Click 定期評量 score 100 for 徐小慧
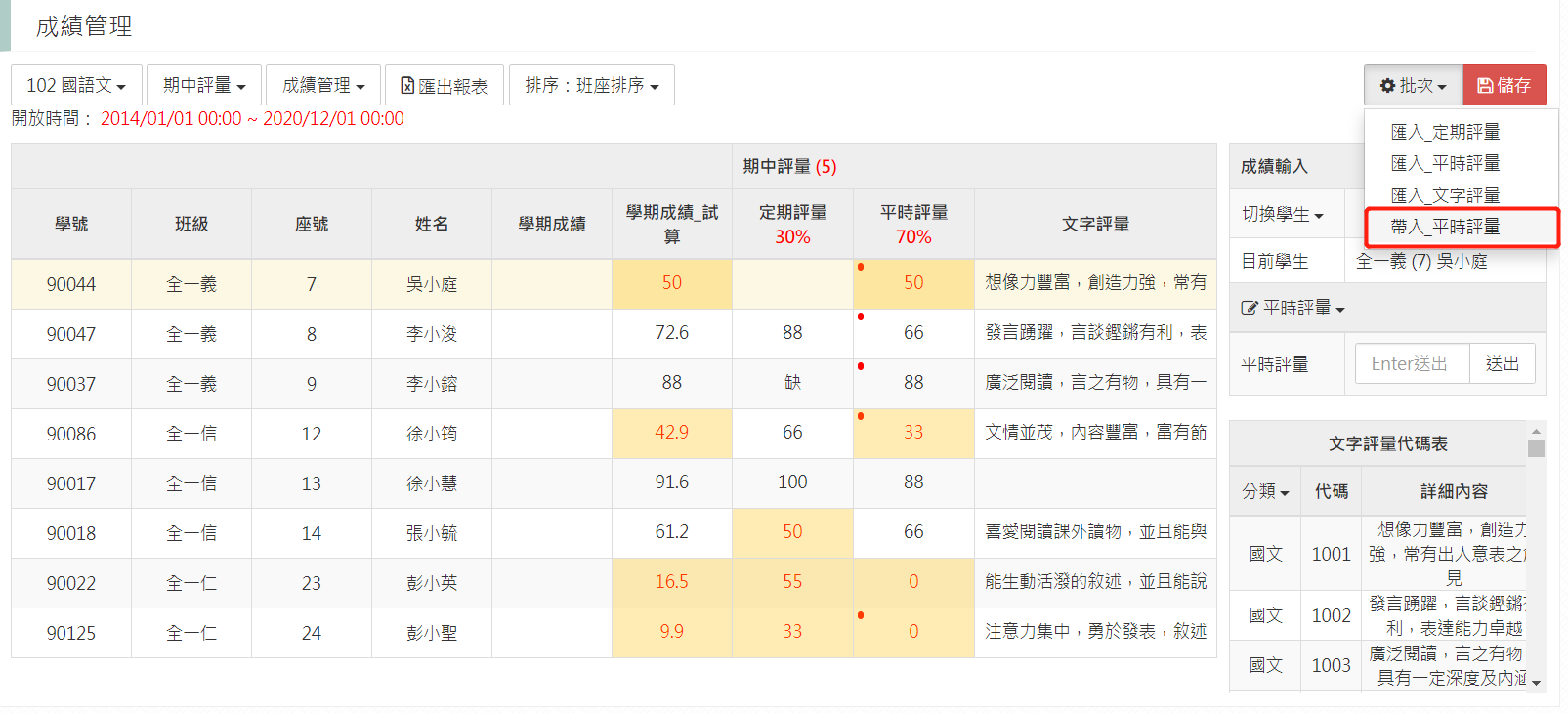The height and width of the screenshot is (713, 1568). click(x=792, y=482)
